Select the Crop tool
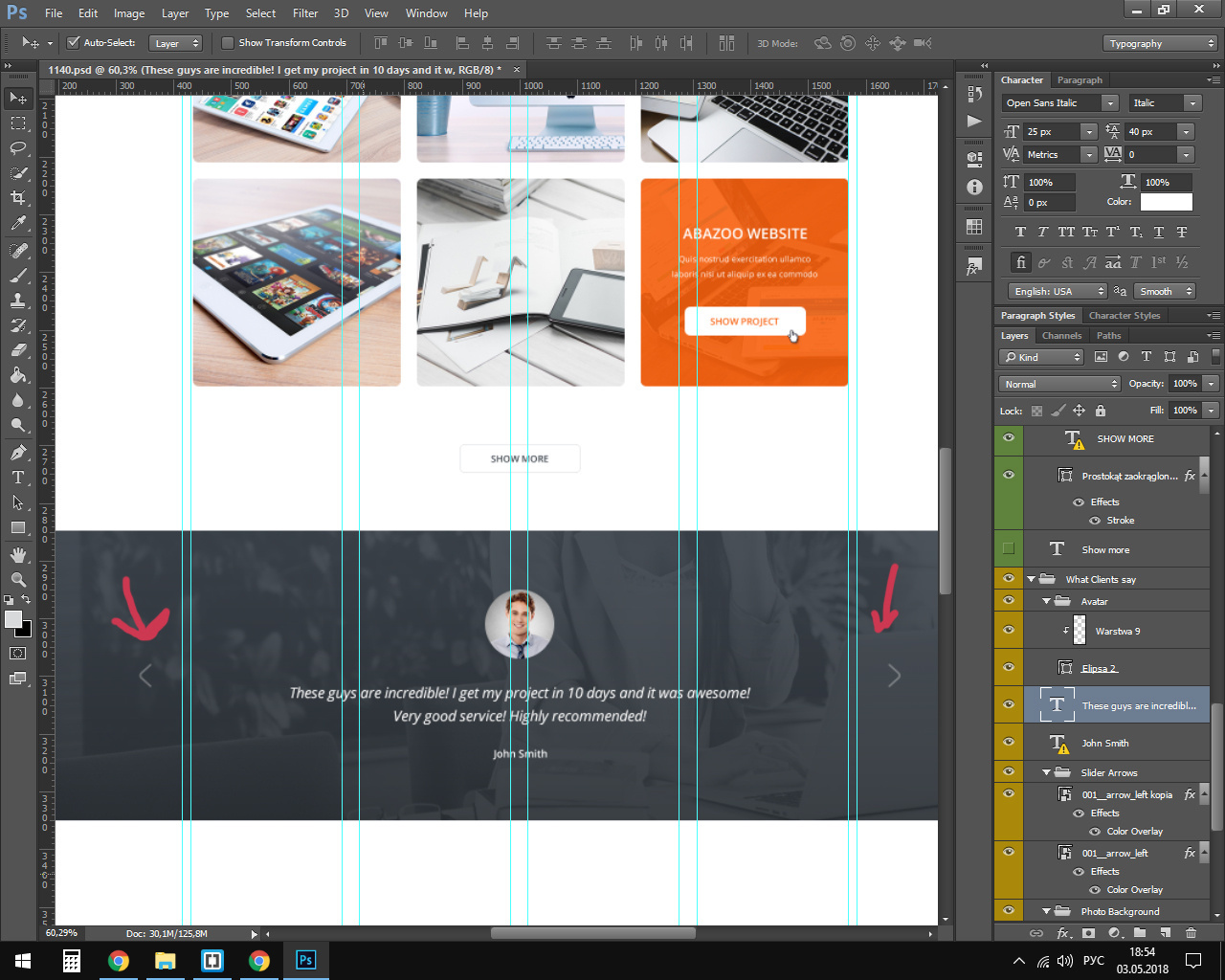 [x=18, y=198]
